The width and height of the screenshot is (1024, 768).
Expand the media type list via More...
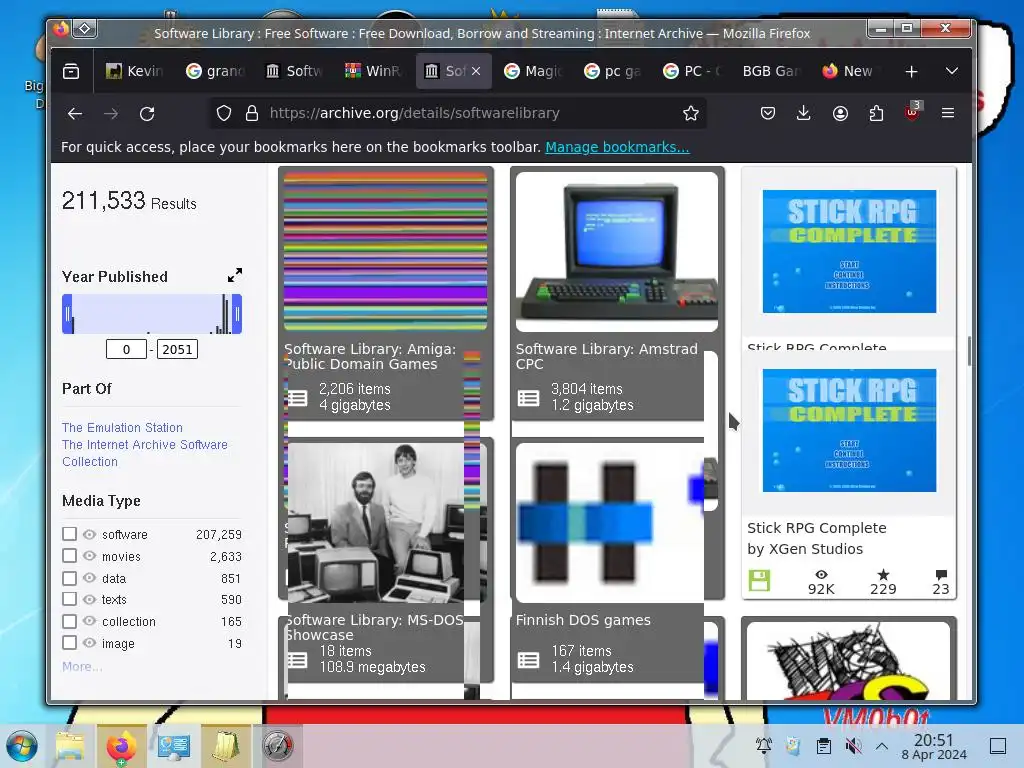[82, 666]
